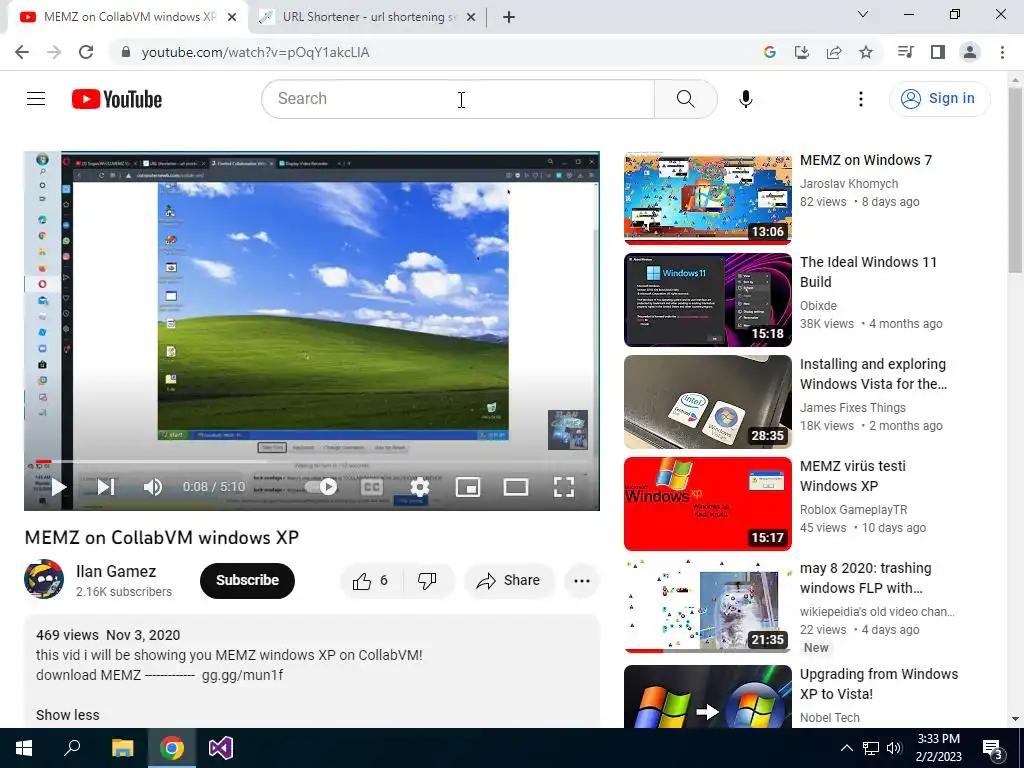Toggle closed captions CC
Viewport: 1024px width, 768px height.
(x=372, y=487)
